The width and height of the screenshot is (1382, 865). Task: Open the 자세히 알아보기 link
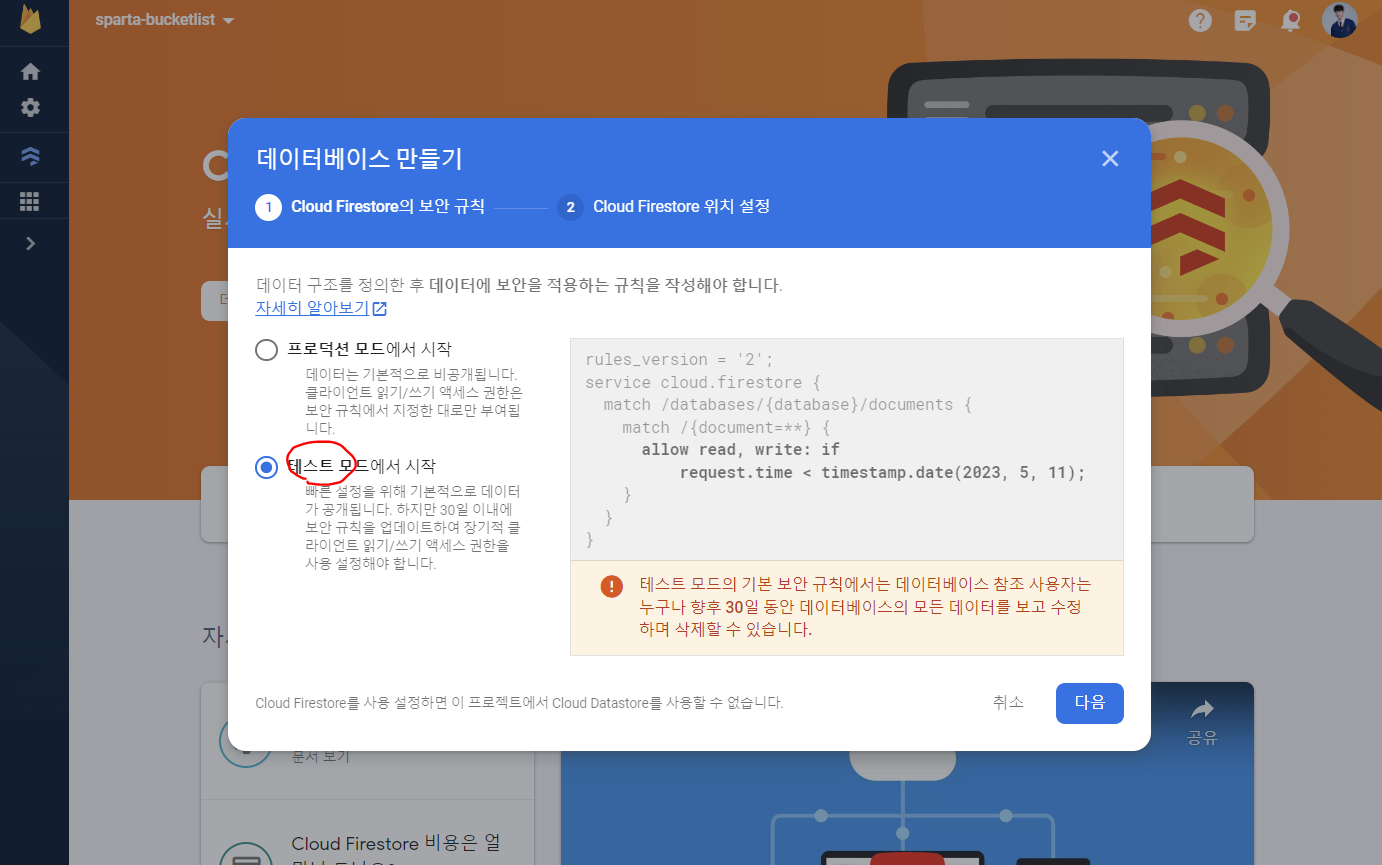tap(321, 308)
